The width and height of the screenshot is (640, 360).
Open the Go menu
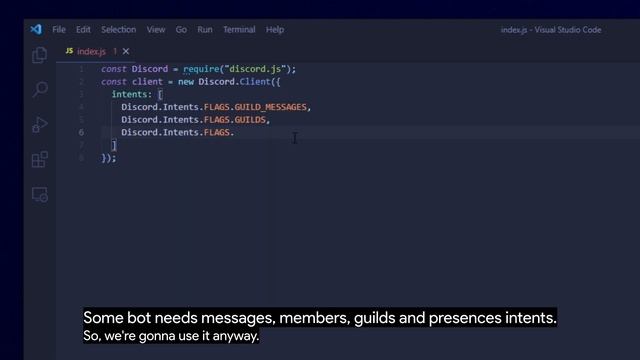(x=181, y=29)
